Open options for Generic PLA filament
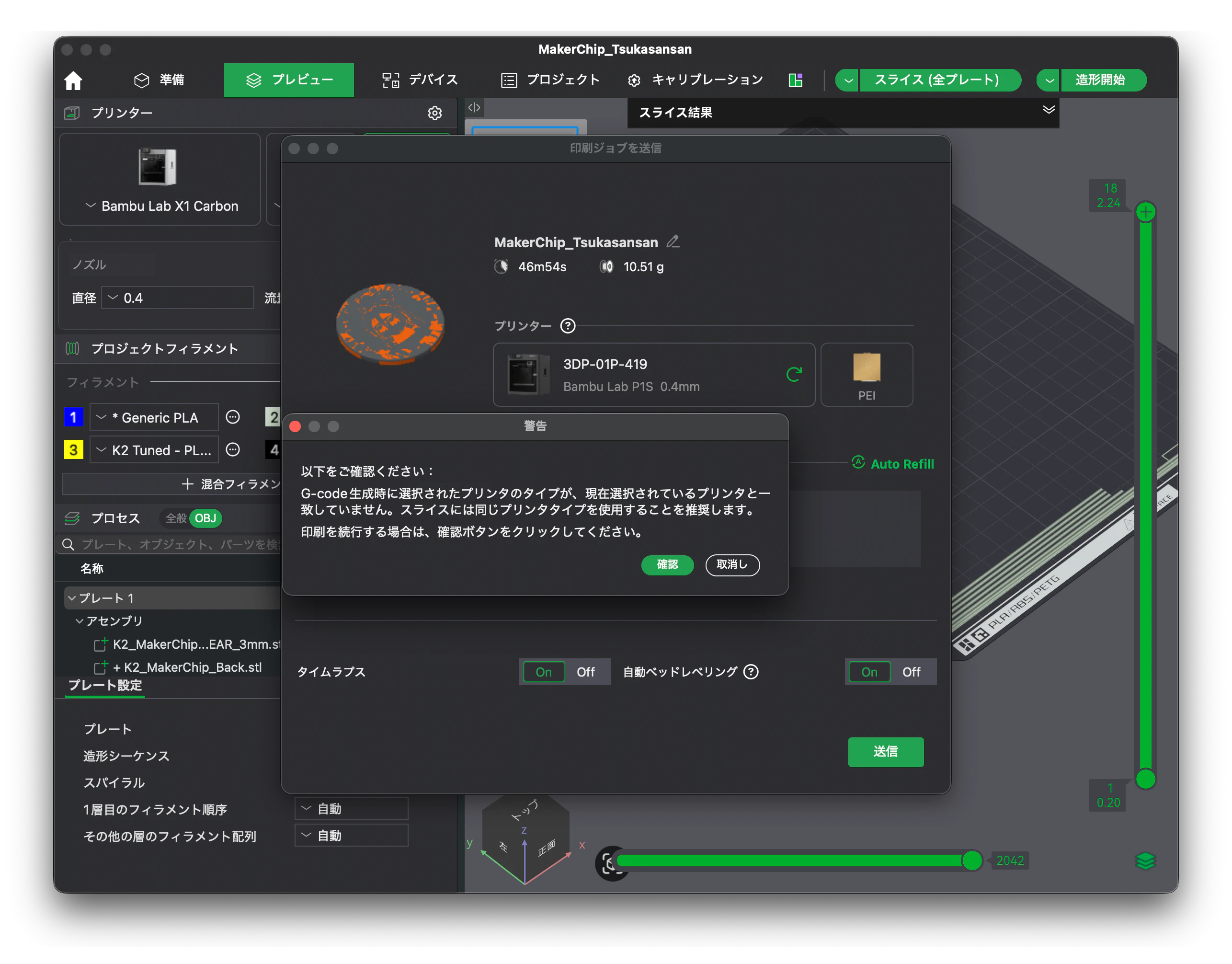1232x964 pixels. [233, 417]
